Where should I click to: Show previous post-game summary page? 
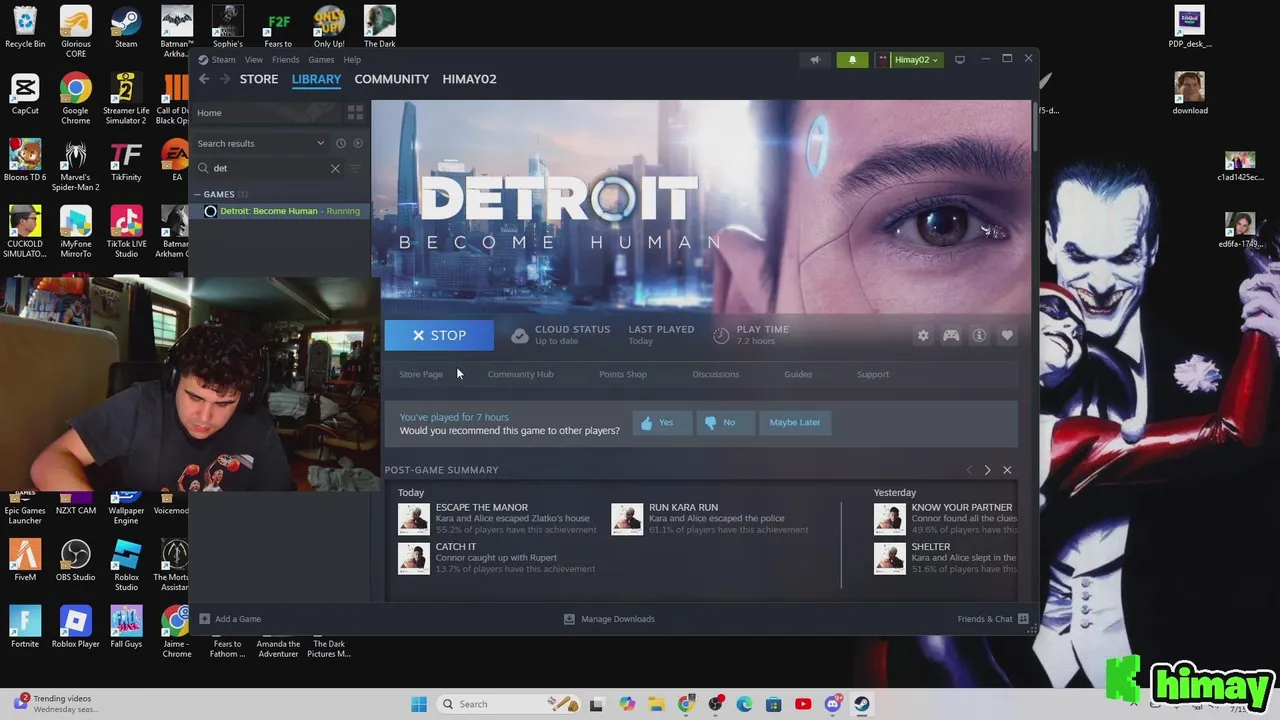click(x=968, y=470)
